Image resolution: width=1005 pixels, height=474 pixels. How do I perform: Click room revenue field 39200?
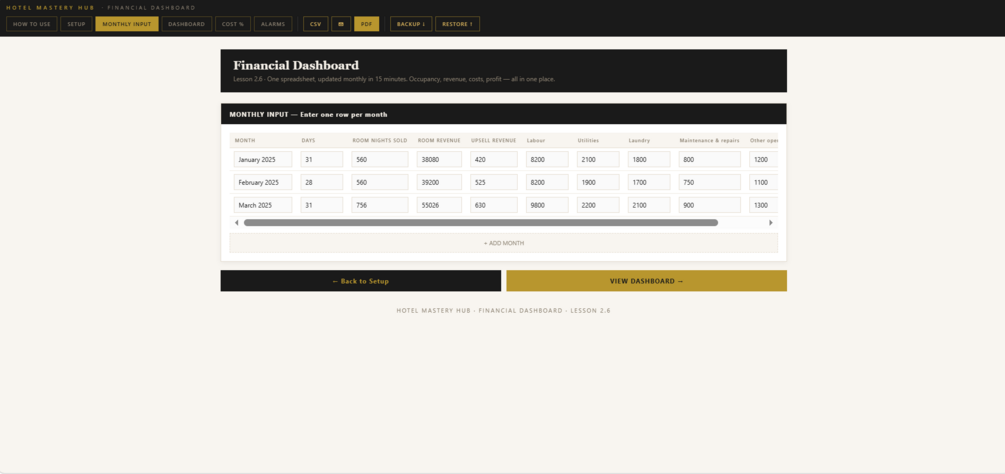(x=439, y=183)
